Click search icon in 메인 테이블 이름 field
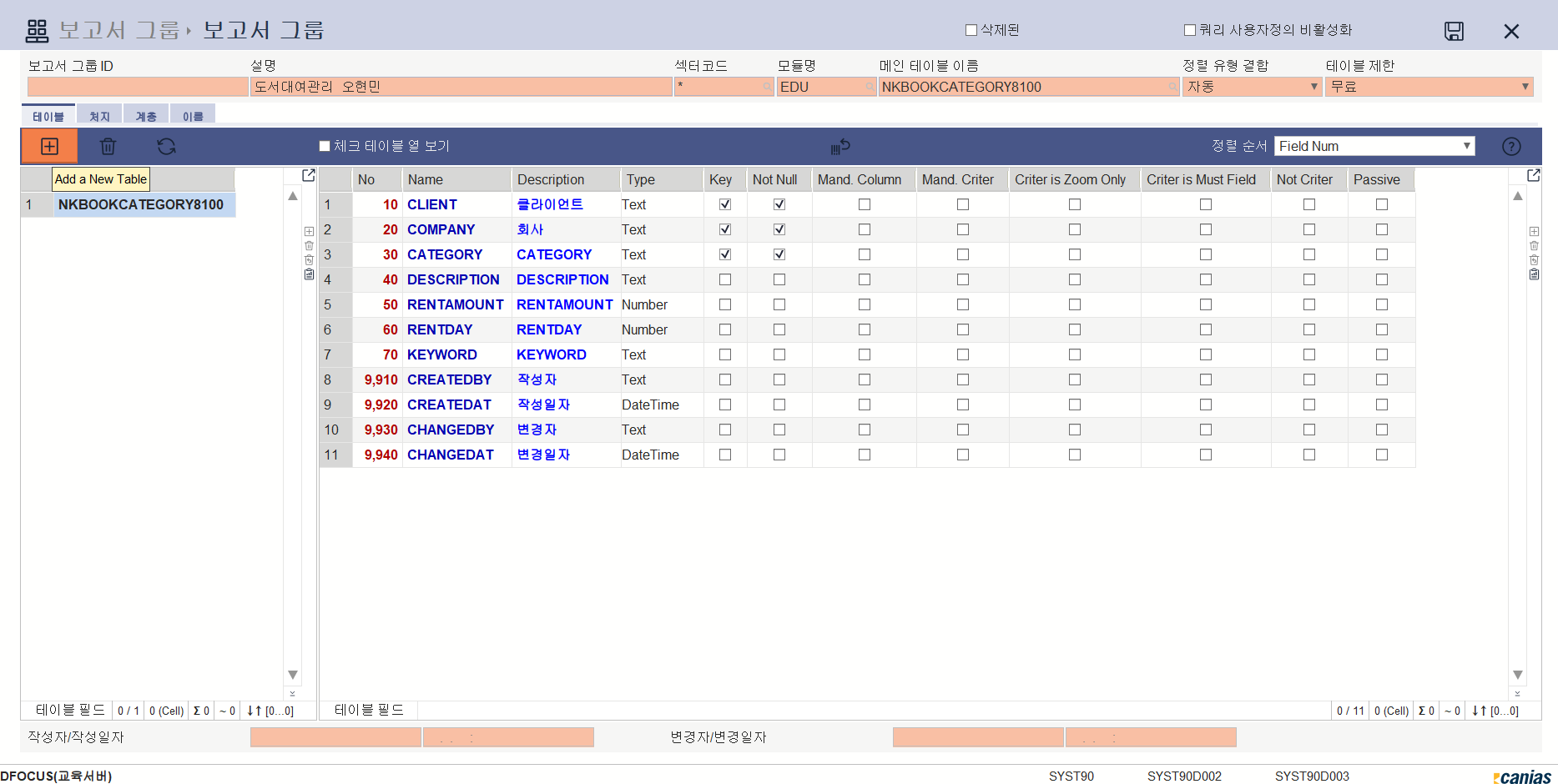Screen dimensions: 1558x784 point(1172,87)
